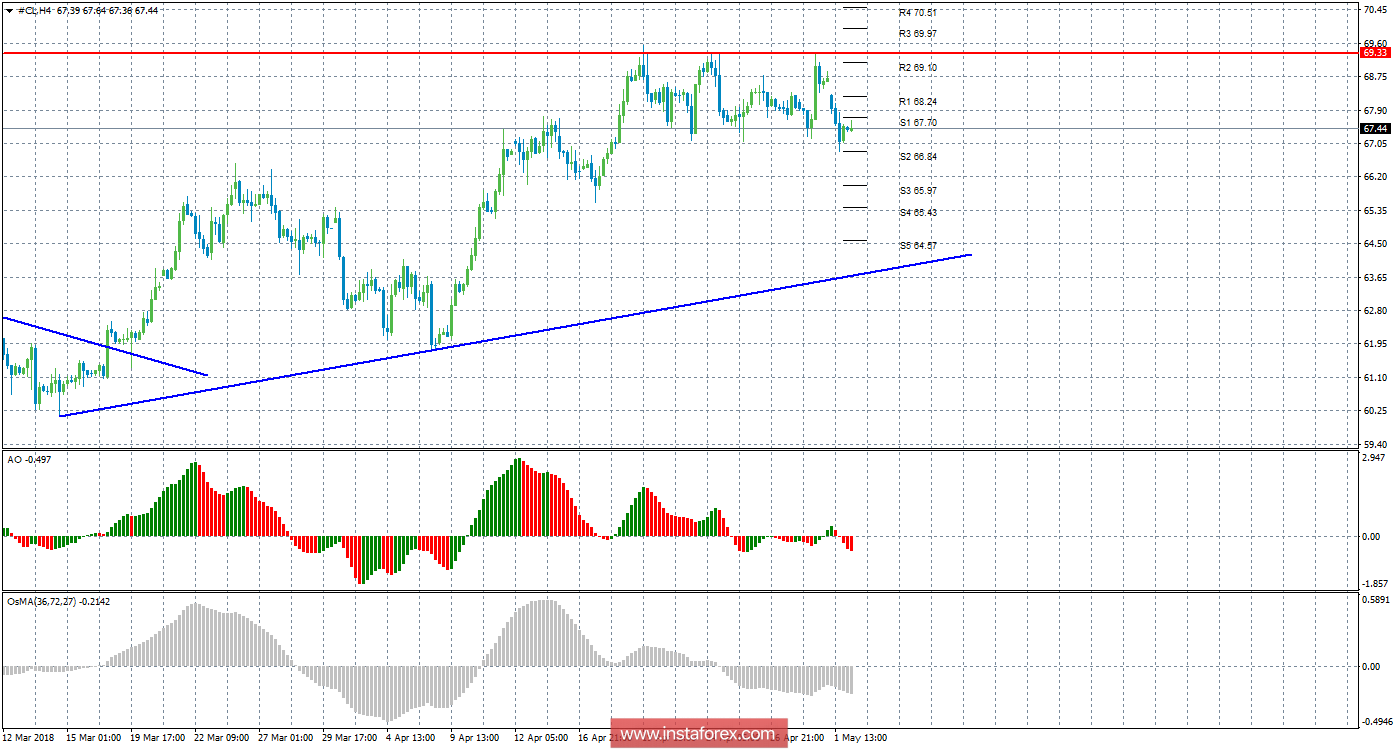This screenshot has width=1398, height=749.
Task: Click 62.80 on the price axis
Action: coord(1377,311)
